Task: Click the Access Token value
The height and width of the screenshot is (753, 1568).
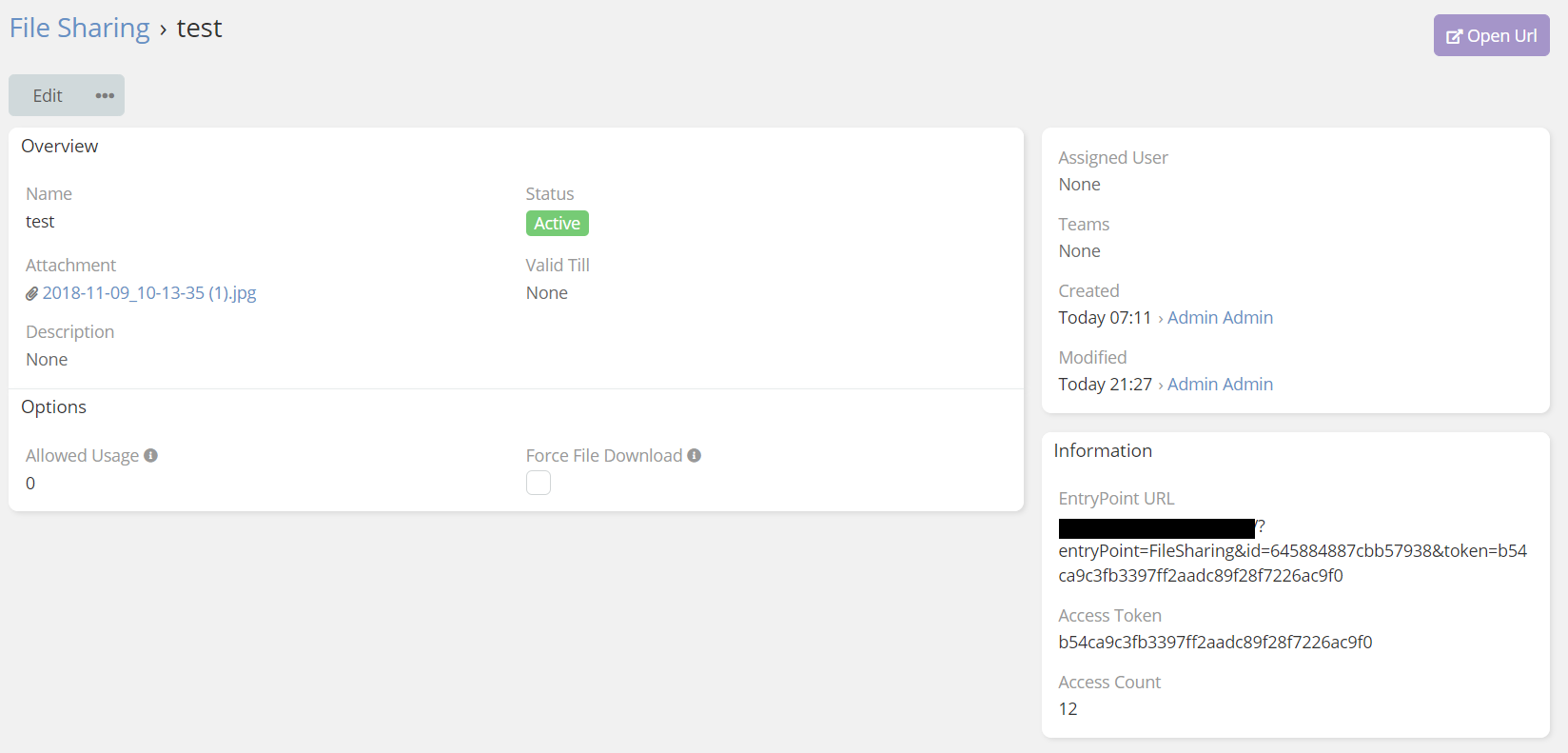Action: pos(1215,643)
